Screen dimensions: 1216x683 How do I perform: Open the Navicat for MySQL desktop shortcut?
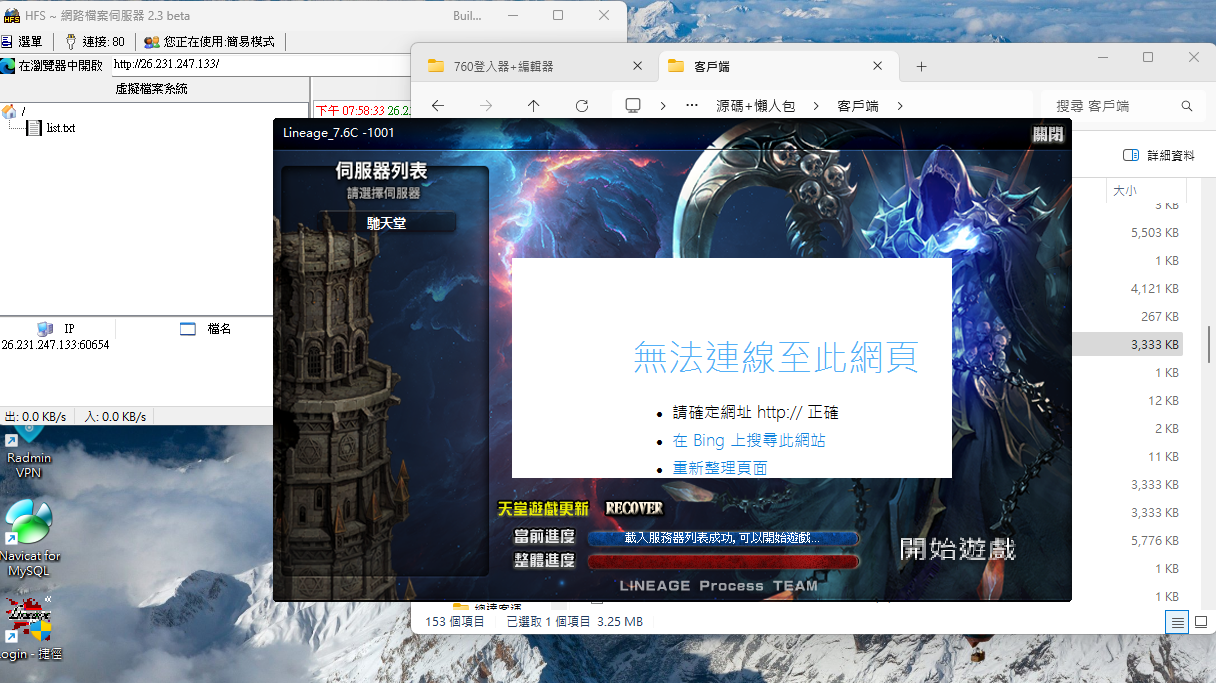[x=29, y=540]
